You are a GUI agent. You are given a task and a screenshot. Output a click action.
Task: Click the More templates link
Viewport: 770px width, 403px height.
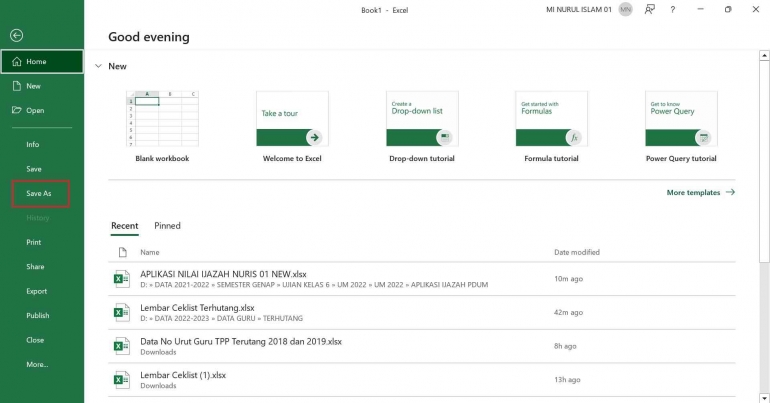click(701, 192)
